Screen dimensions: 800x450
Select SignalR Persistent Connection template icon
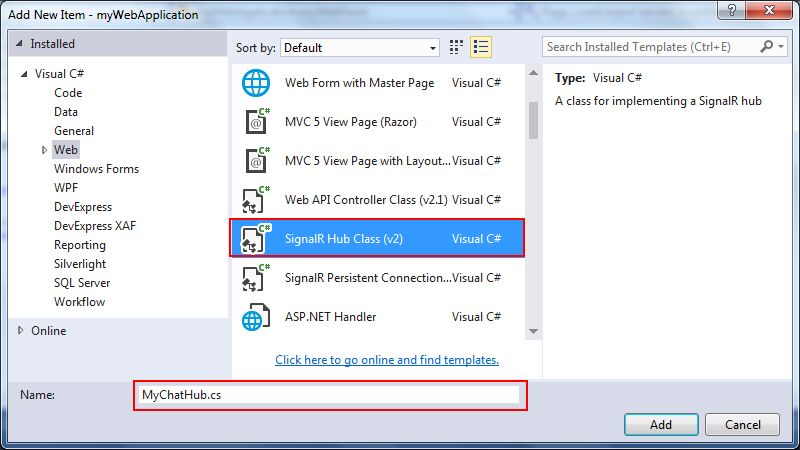tap(256, 277)
